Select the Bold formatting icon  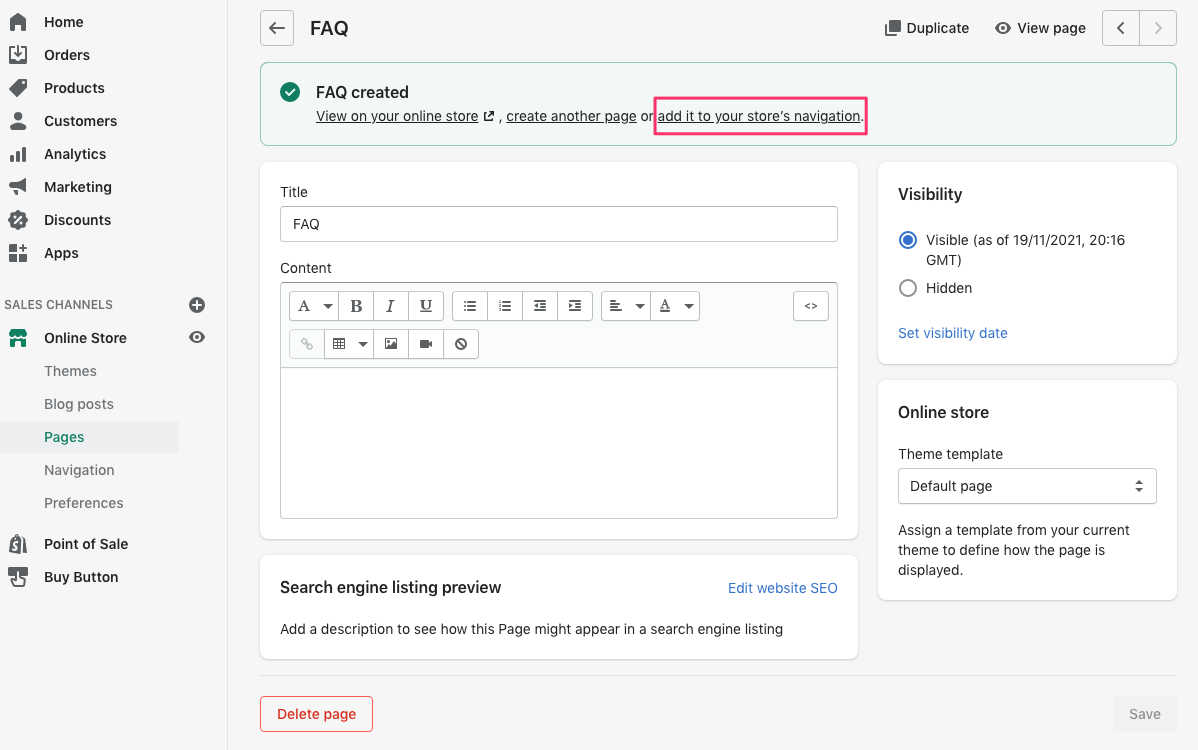click(x=356, y=305)
